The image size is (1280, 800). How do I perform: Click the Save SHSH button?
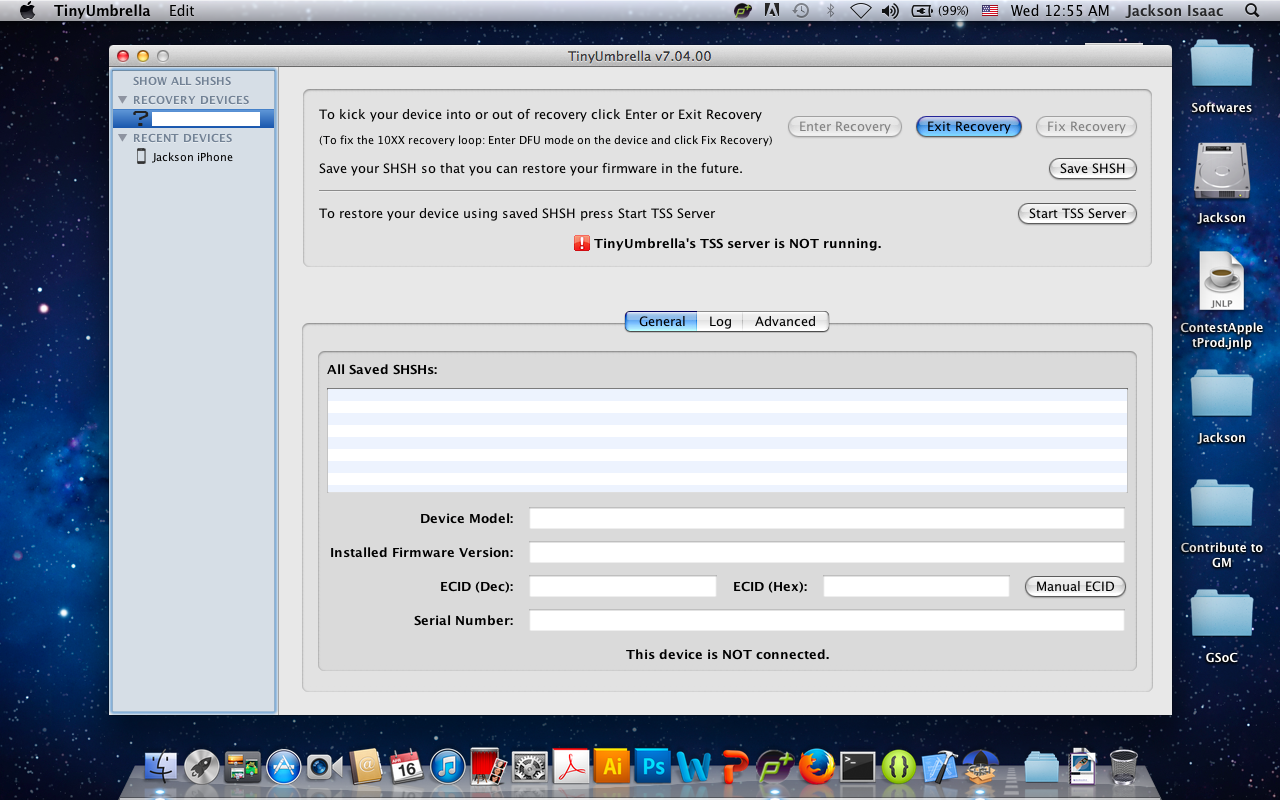[1092, 169]
